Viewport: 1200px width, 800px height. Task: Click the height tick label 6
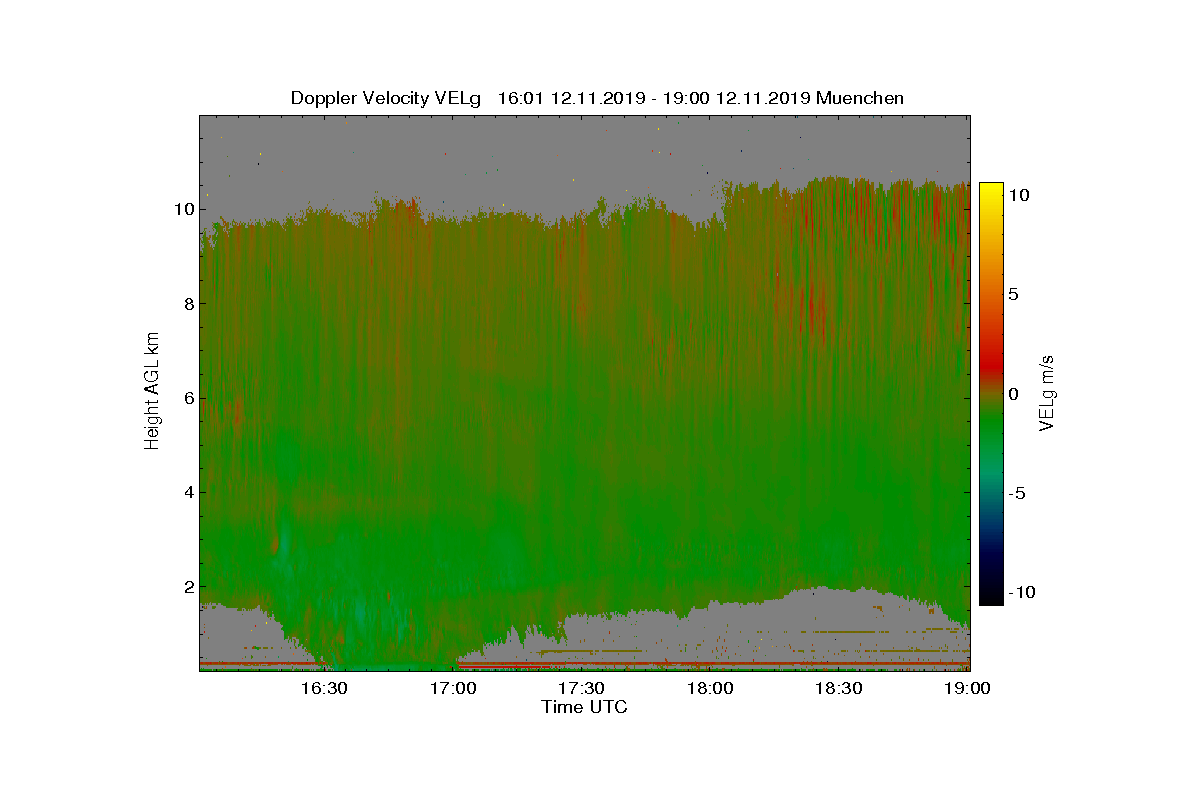(188, 398)
